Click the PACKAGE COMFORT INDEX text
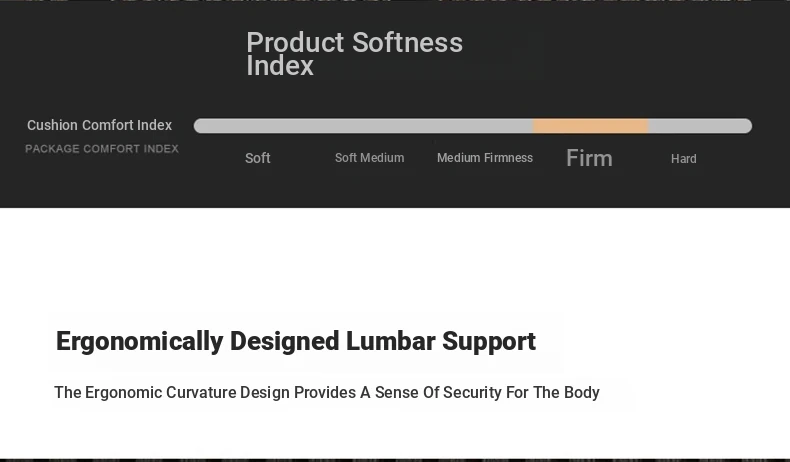The width and height of the screenshot is (790, 462). coord(102,149)
